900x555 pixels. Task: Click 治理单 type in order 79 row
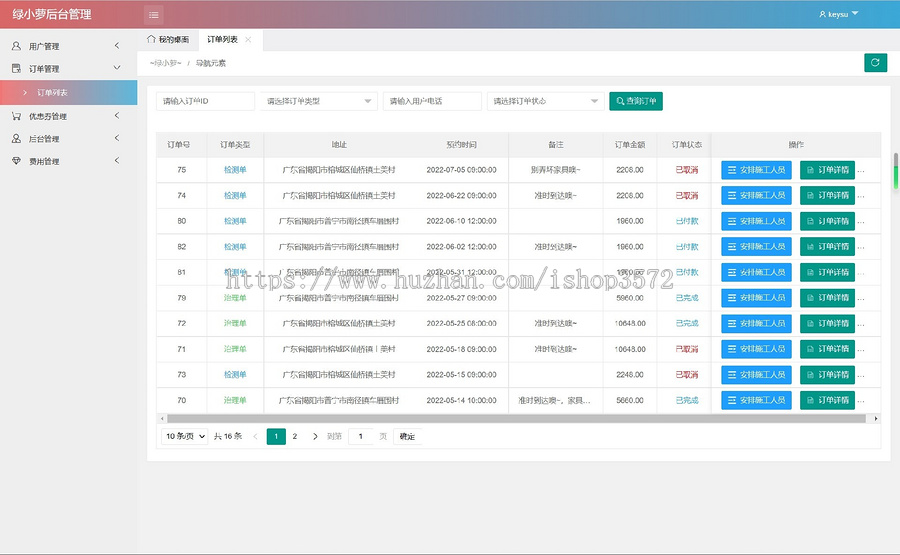235,298
